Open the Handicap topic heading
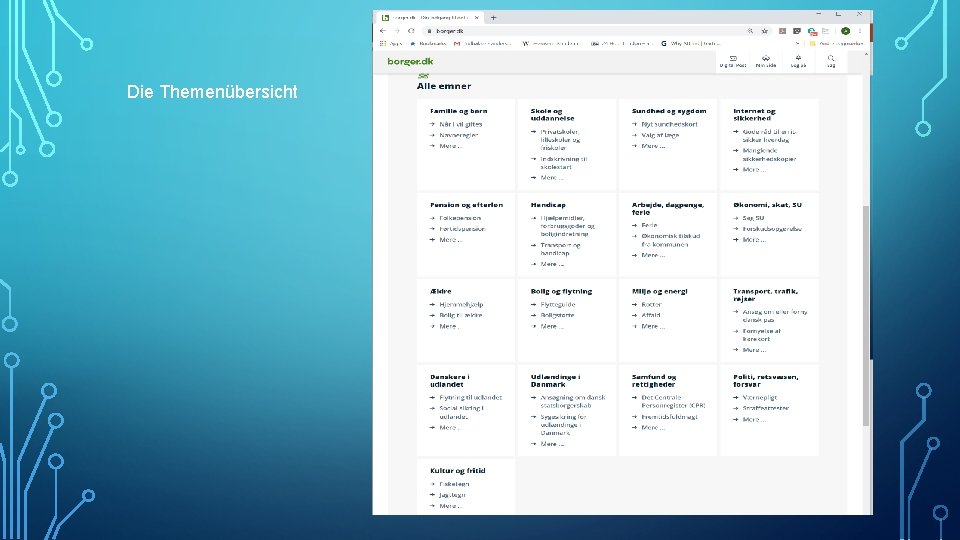 (x=548, y=205)
